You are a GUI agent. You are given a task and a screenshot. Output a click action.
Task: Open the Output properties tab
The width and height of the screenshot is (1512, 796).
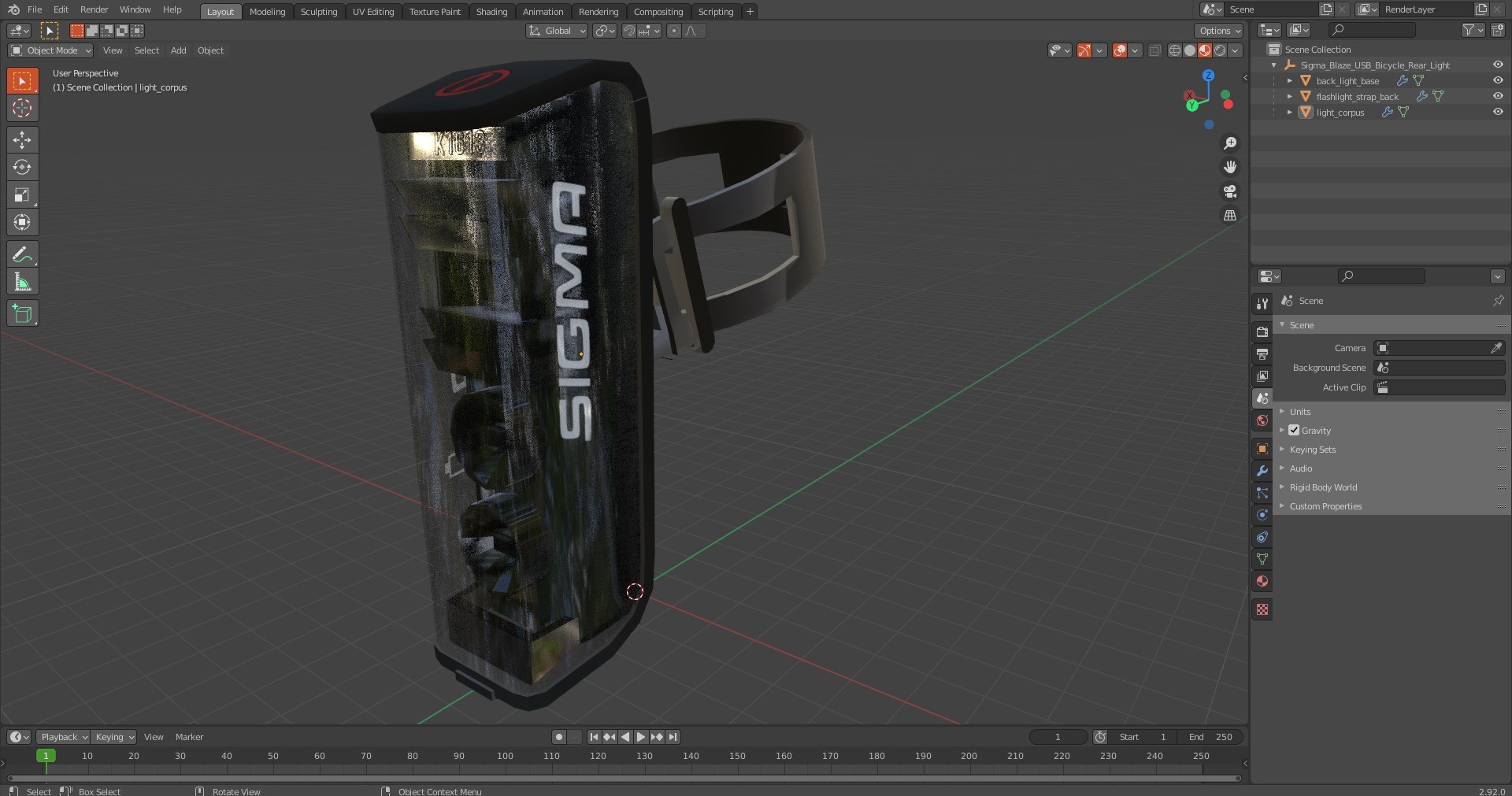[1262, 354]
